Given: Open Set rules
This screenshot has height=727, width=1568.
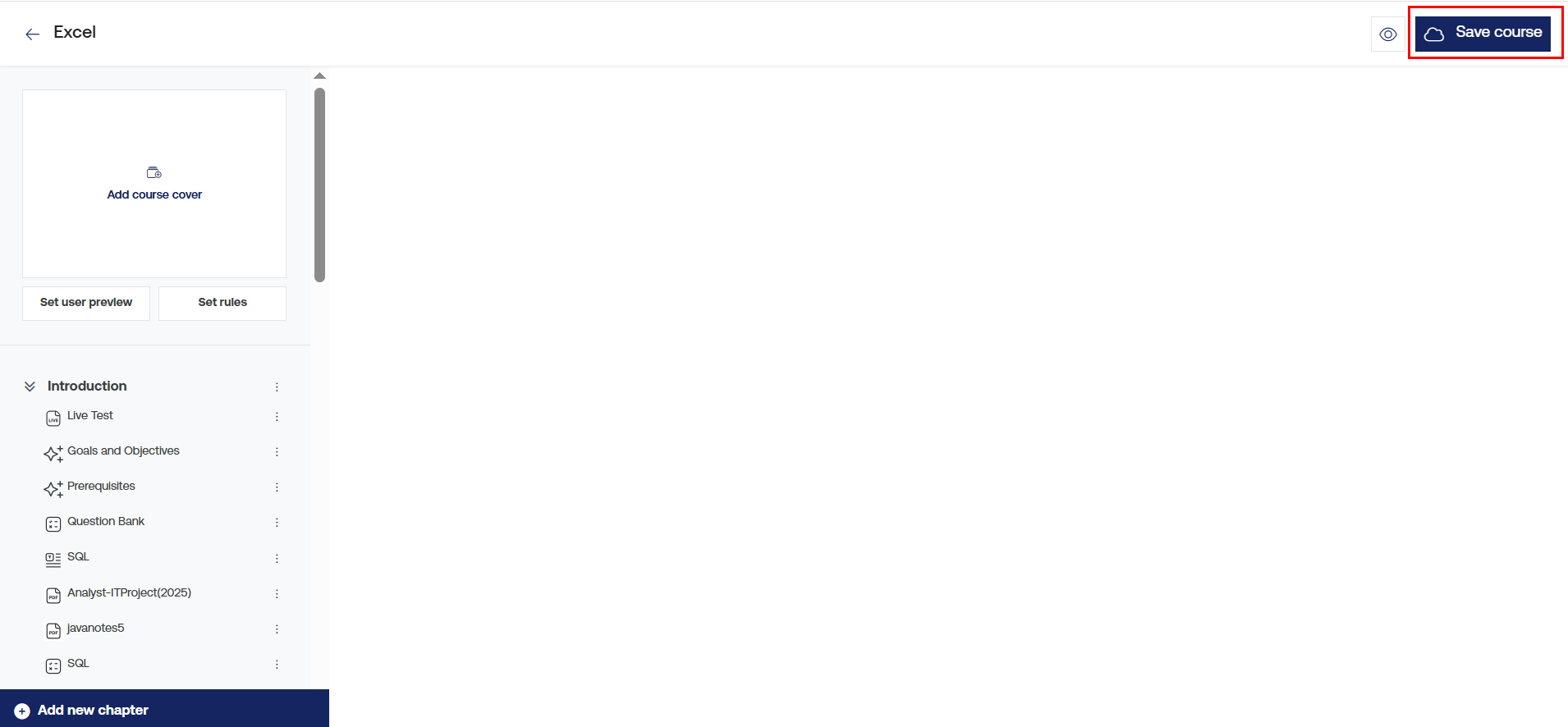Looking at the screenshot, I should 222,303.
